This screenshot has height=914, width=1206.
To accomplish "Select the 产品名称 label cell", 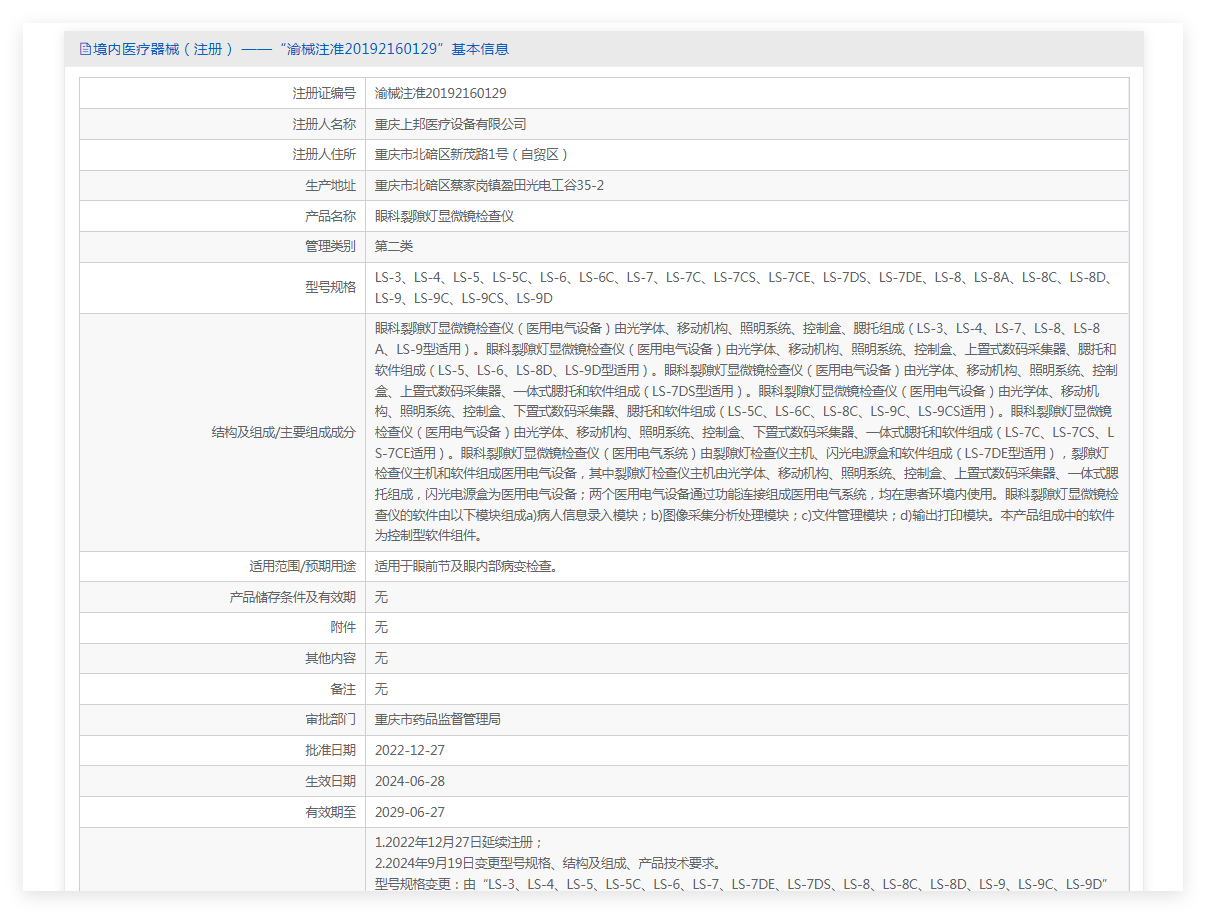I will [223, 216].
